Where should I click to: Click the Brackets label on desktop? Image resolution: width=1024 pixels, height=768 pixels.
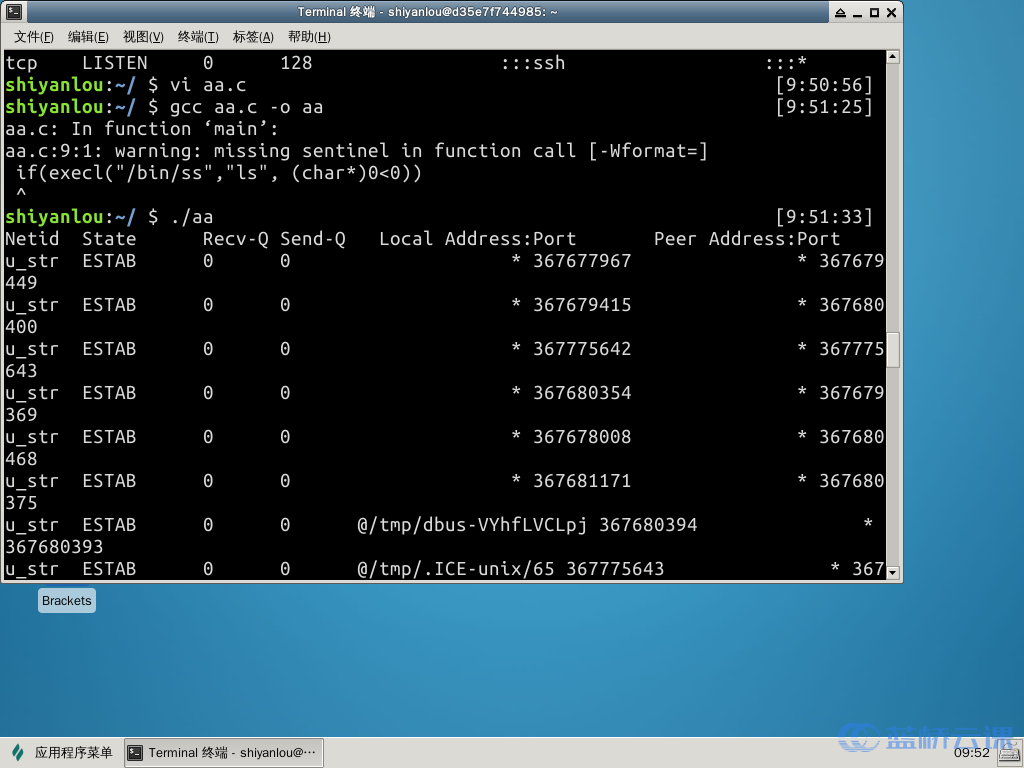pyautogui.click(x=67, y=601)
